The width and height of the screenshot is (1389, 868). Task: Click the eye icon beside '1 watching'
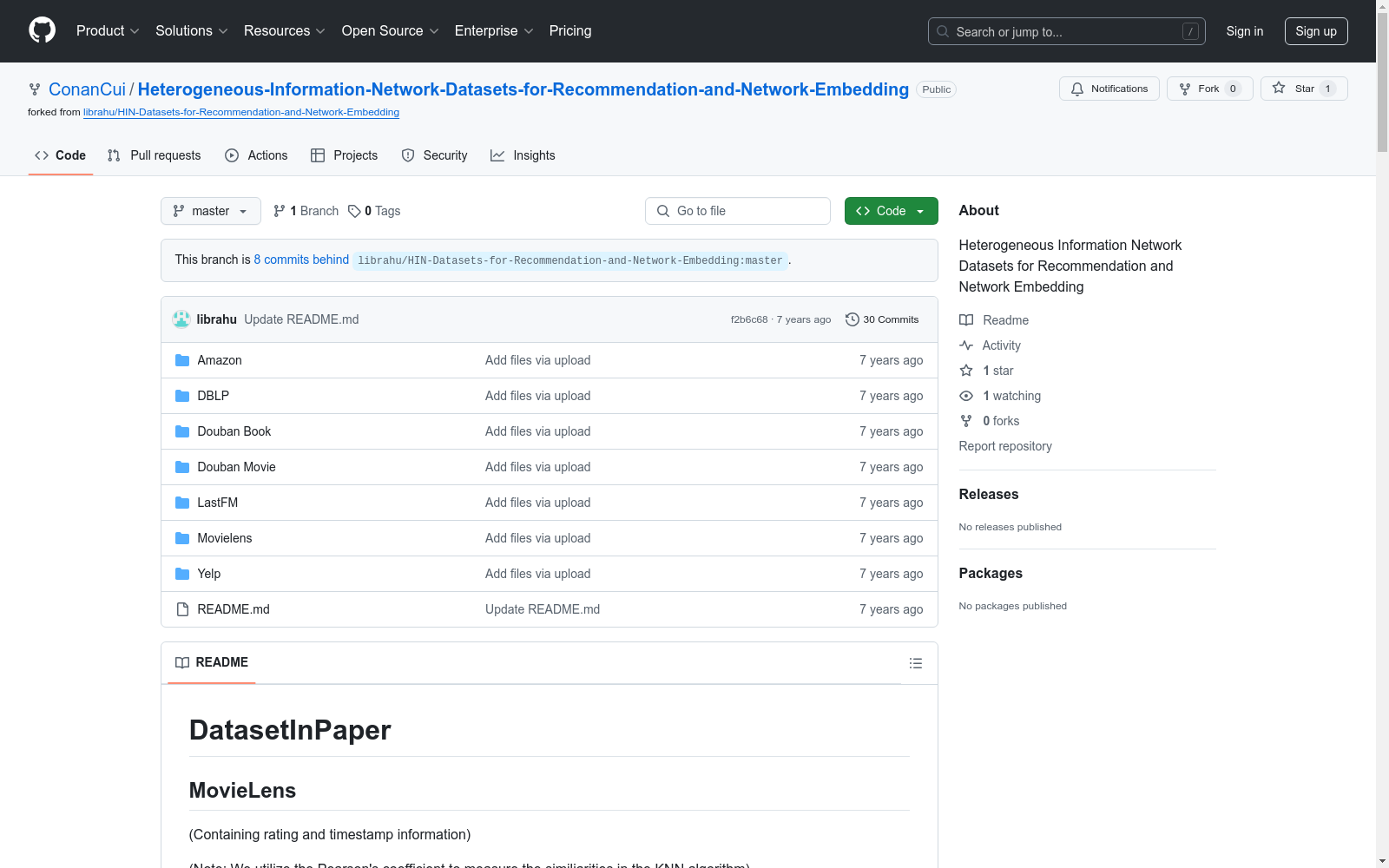[x=966, y=396]
